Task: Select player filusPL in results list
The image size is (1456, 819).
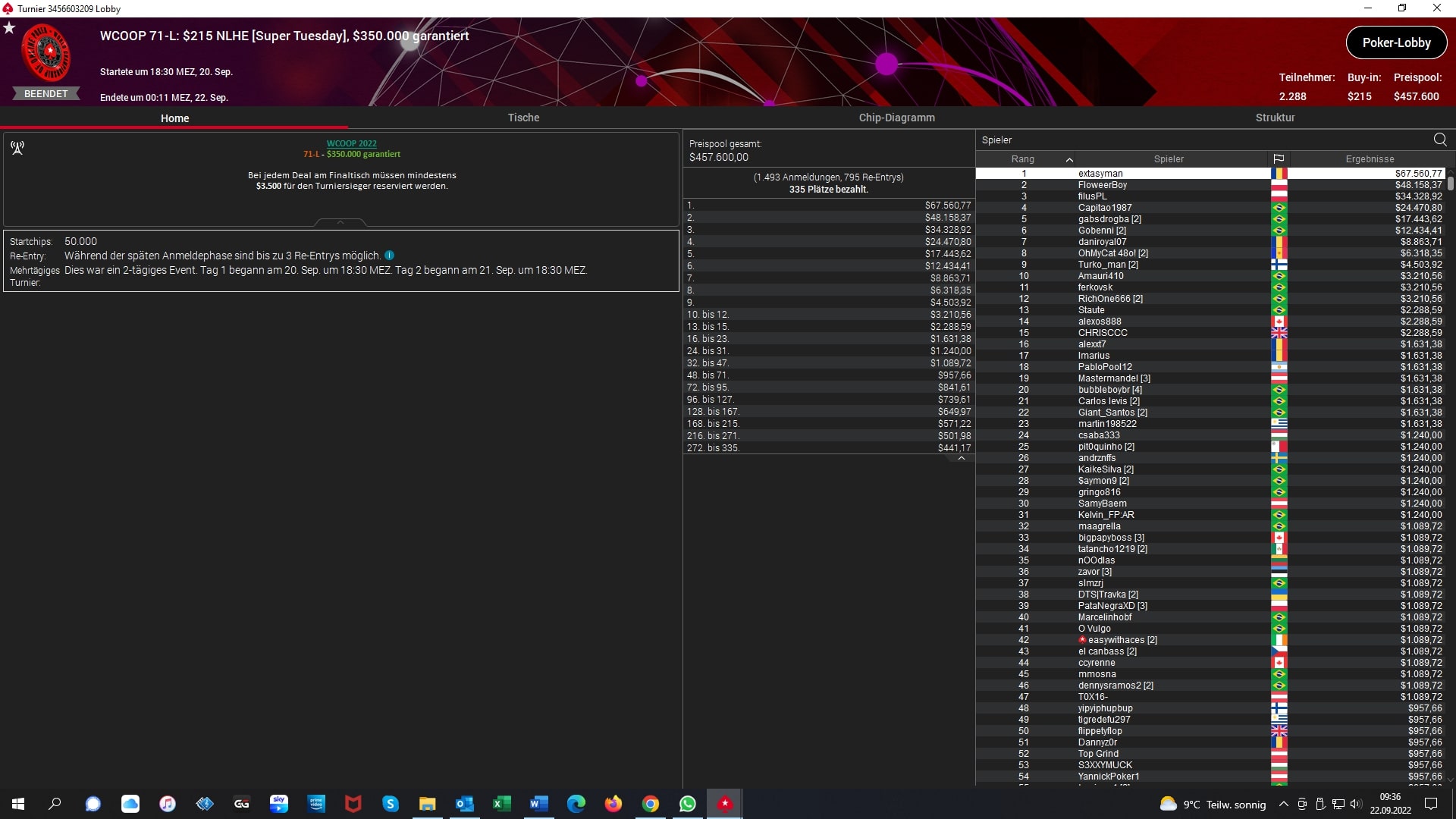Action: 1210,196
